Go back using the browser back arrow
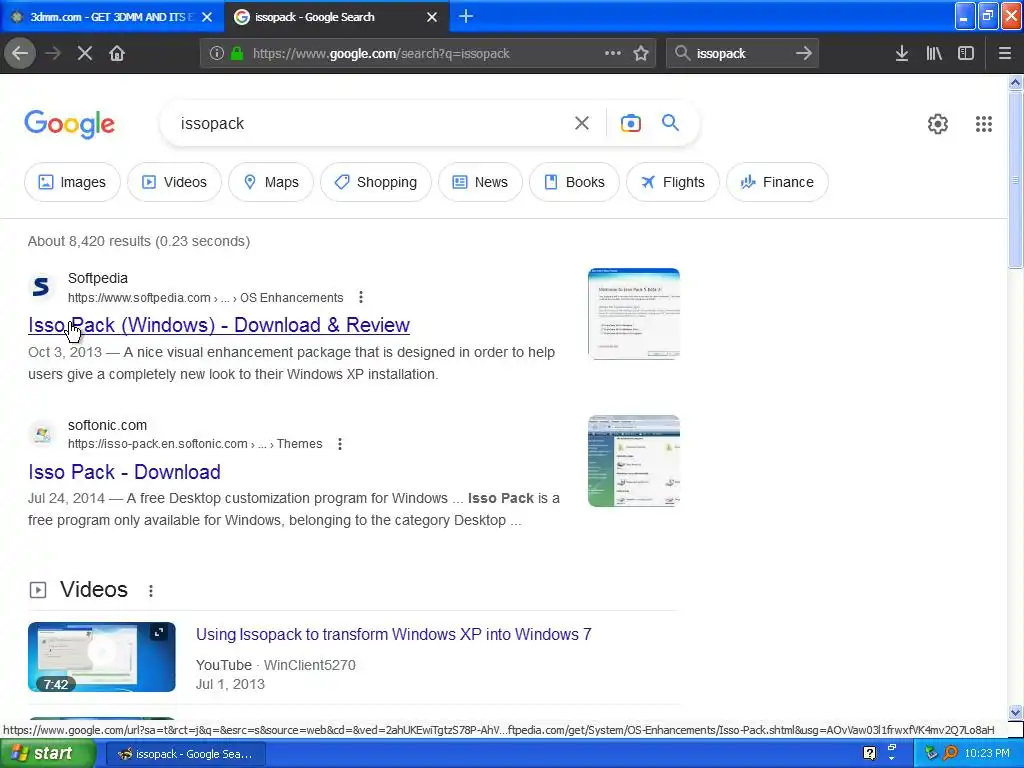1024x768 pixels. tap(20, 54)
